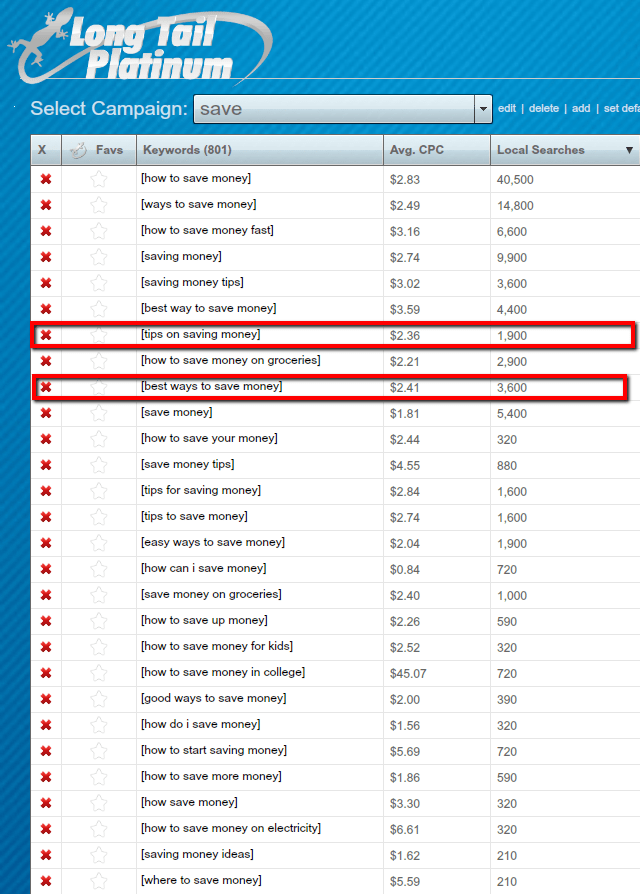Star [tips for saving money] keyword

click(x=99, y=491)
